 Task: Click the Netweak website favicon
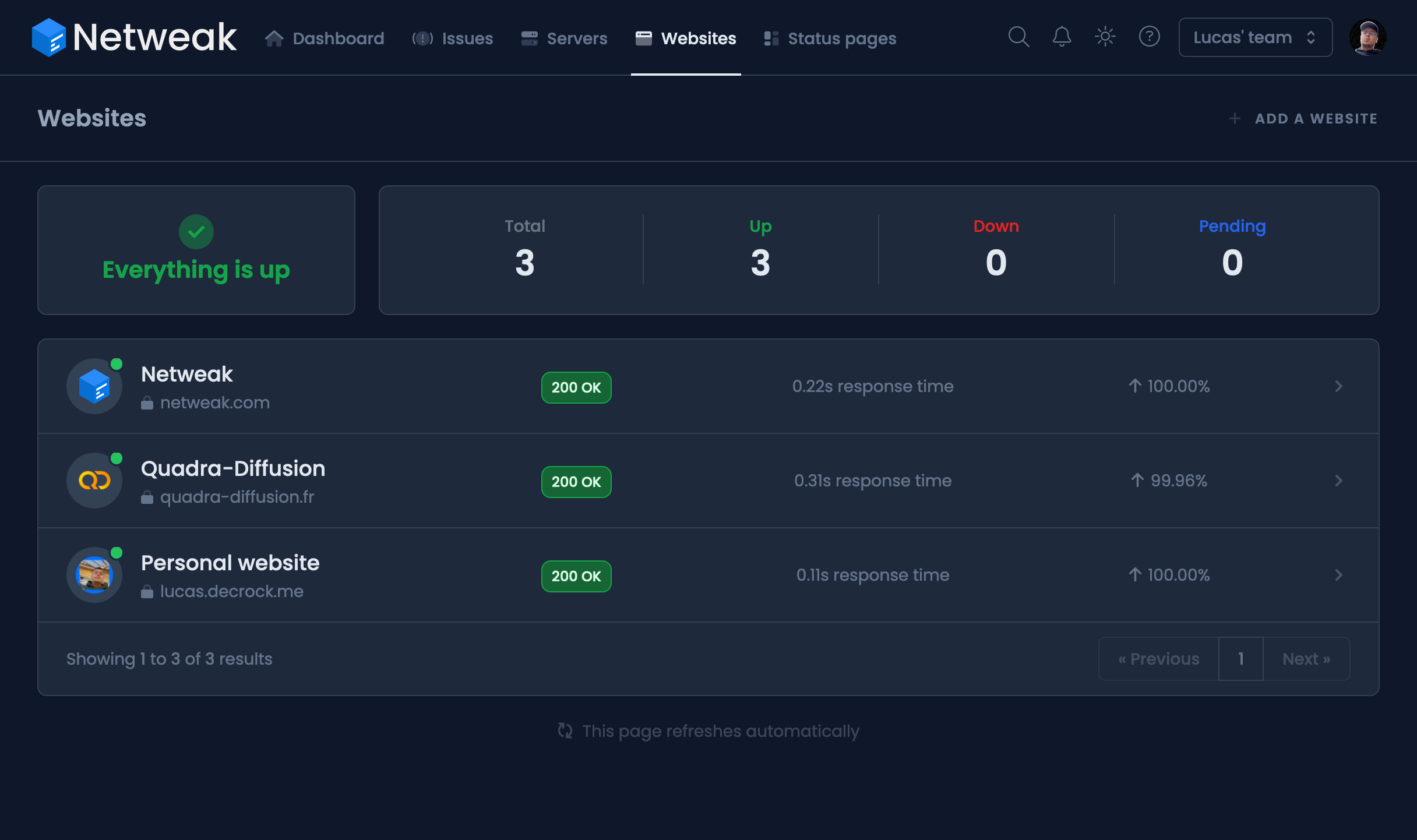tap(94, 386)
